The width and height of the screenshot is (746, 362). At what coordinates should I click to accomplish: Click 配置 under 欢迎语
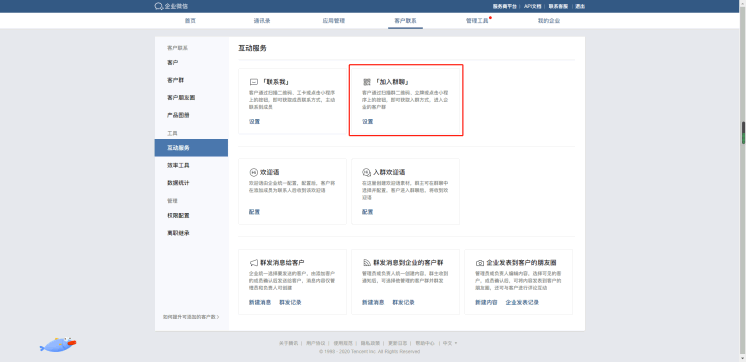click(255, 212)
